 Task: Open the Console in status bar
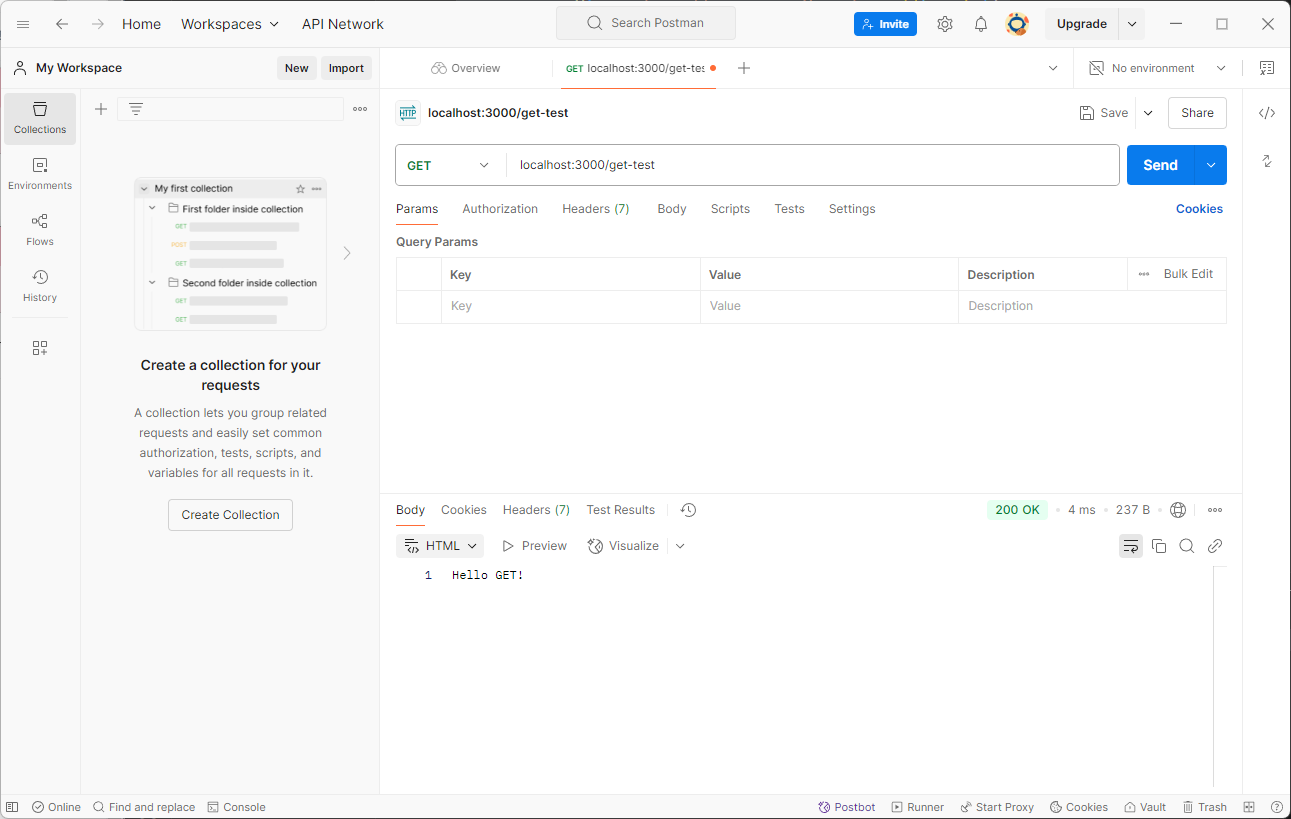236,807
